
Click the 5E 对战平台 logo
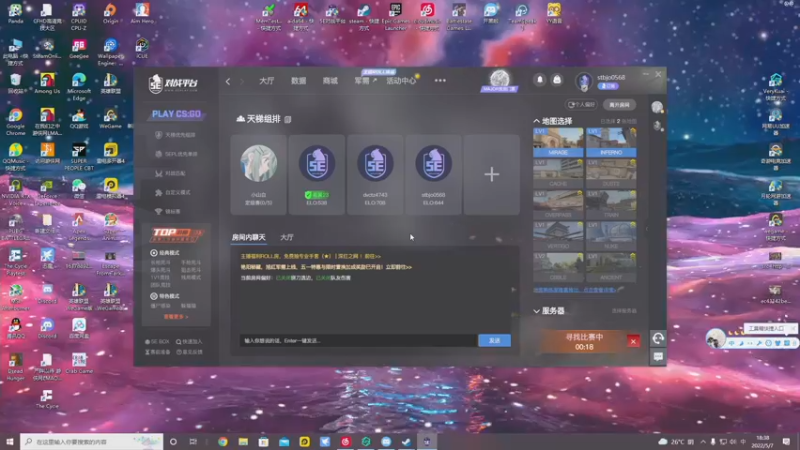[x=173, y=83]
